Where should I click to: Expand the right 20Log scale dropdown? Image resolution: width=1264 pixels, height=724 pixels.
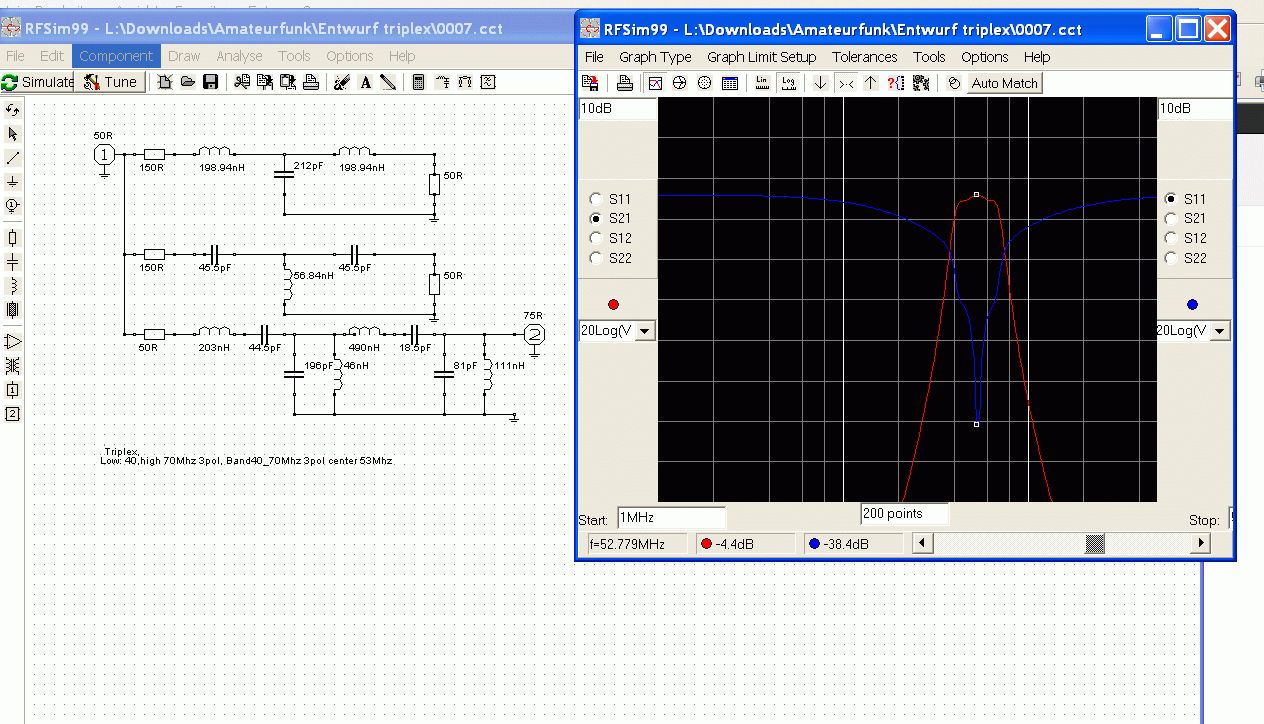pyautogui.click(x=1219, y=331)
